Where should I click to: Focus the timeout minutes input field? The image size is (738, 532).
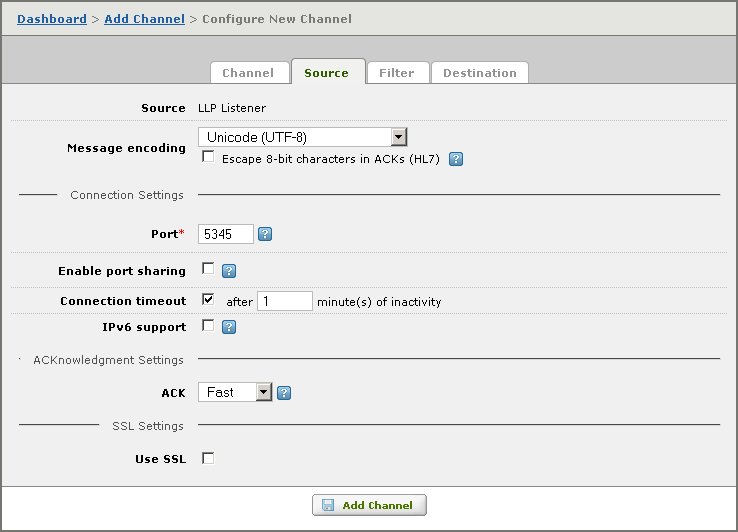click(285, 301)
